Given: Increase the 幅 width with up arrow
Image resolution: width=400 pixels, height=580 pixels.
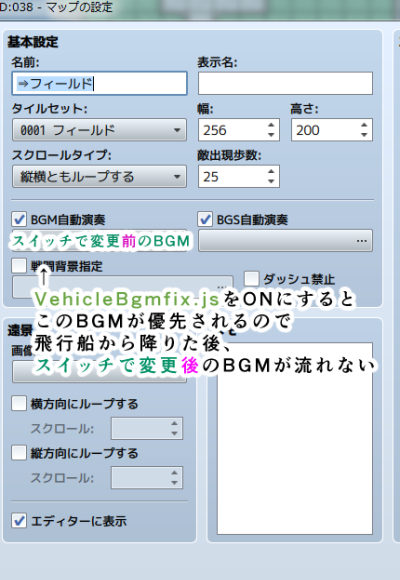Looking at the screenshot, I should click(272, 125).
